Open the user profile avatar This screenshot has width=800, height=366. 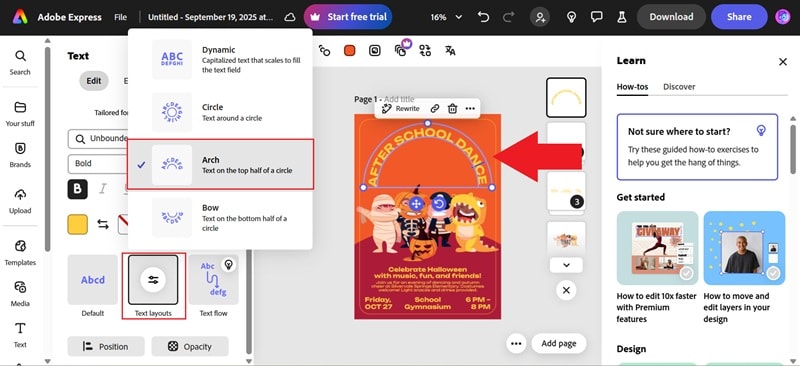click(x=783, y=17)
